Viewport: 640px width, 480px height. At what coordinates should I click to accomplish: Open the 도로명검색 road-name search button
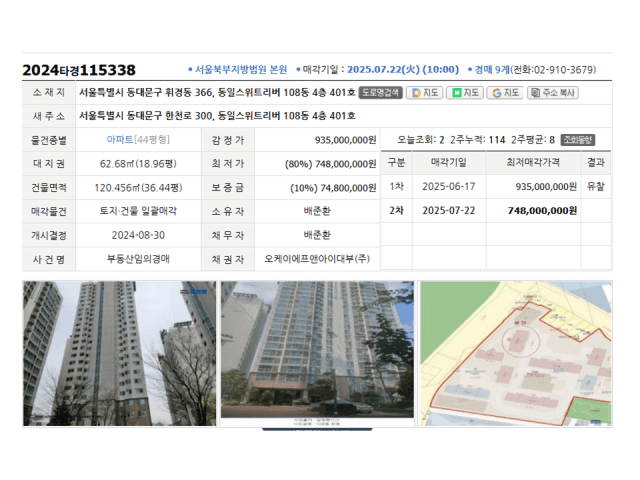380,93
